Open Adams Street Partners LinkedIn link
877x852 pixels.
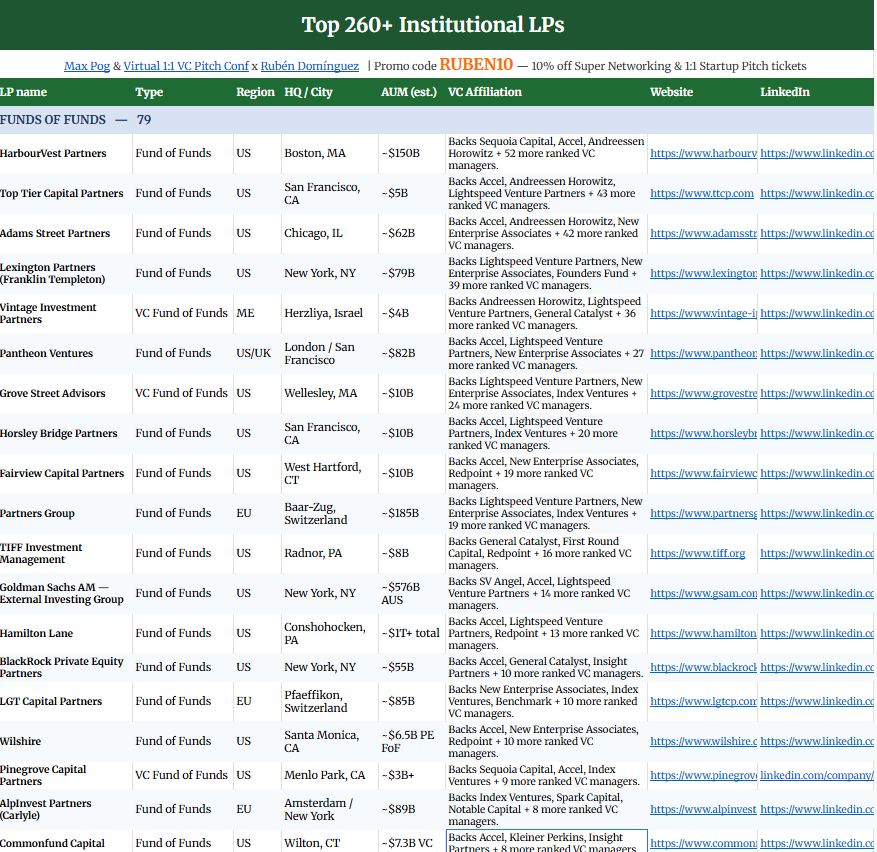click(817, 233)
